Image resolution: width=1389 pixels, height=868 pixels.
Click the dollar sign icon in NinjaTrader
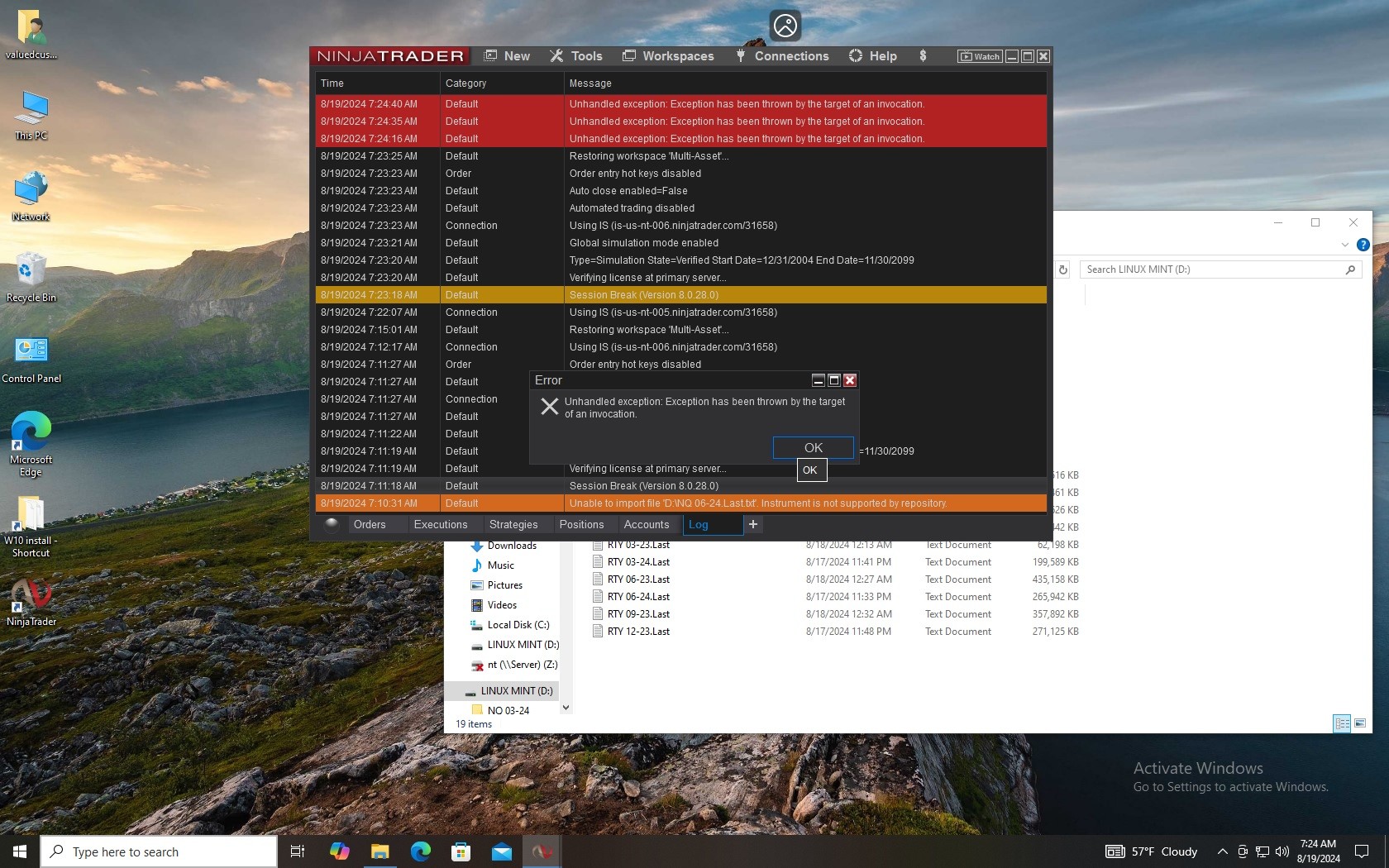[x=923, y=56]
